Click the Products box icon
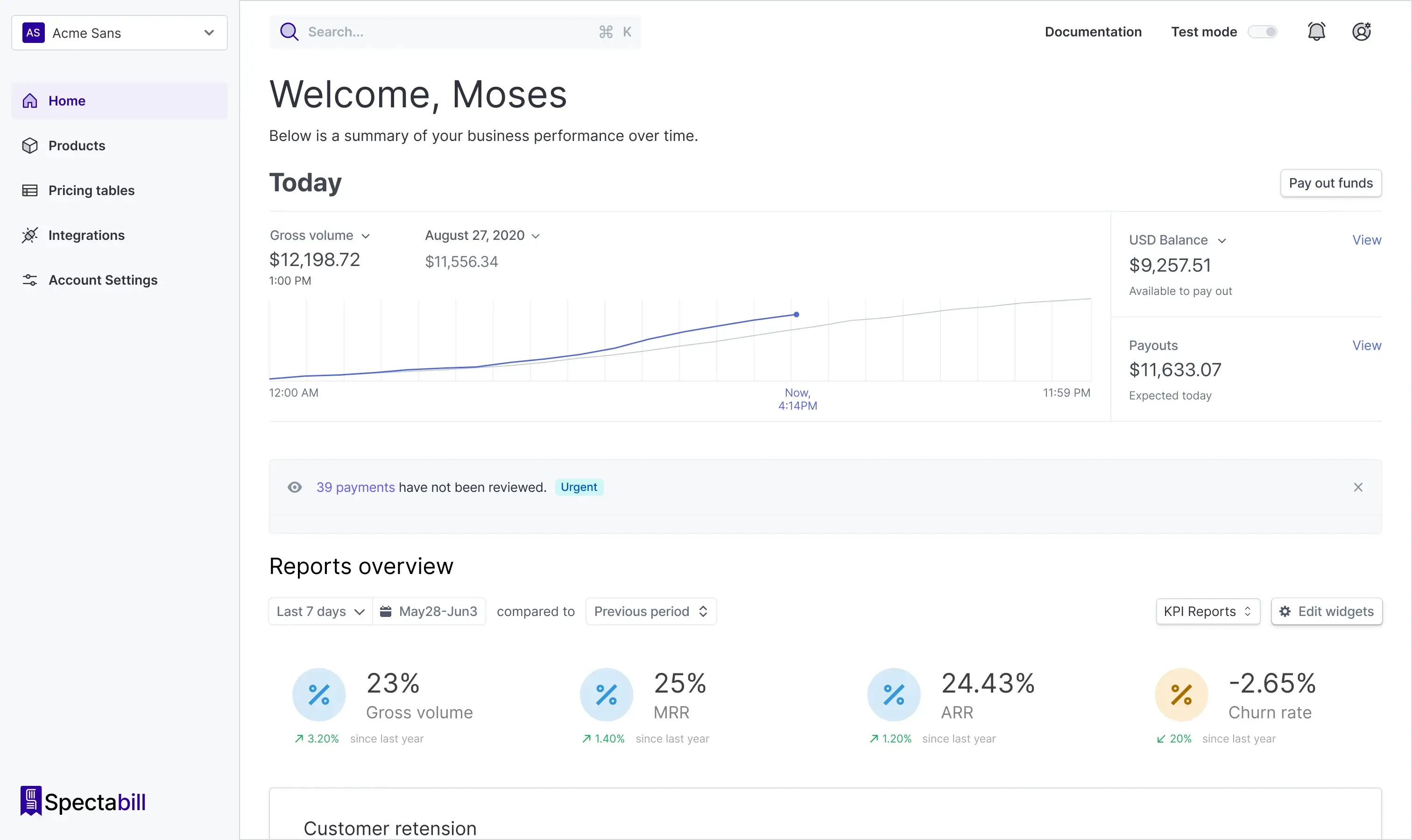This screenshot has height=840, width=1412. [30, 146]
